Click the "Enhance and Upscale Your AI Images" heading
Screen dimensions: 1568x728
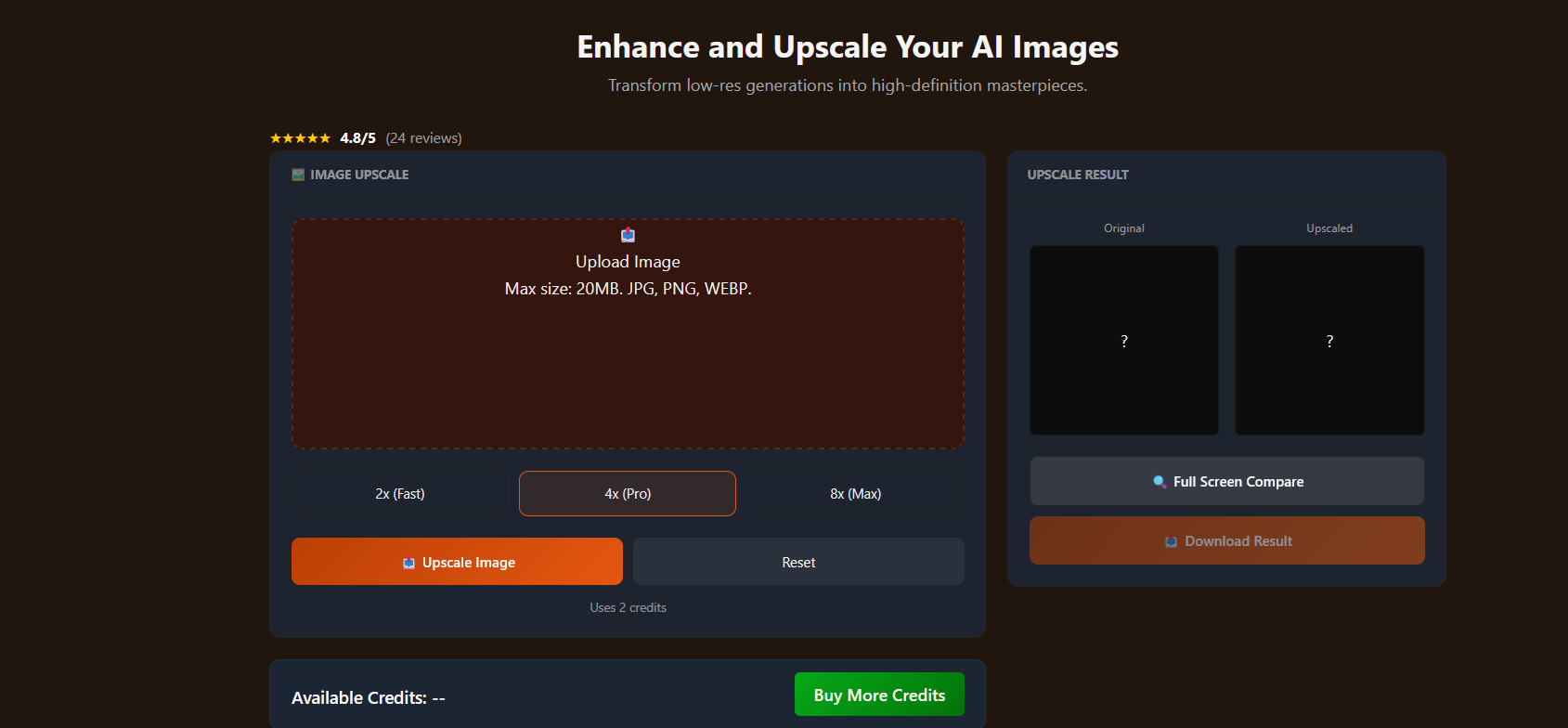click(848, 47)
